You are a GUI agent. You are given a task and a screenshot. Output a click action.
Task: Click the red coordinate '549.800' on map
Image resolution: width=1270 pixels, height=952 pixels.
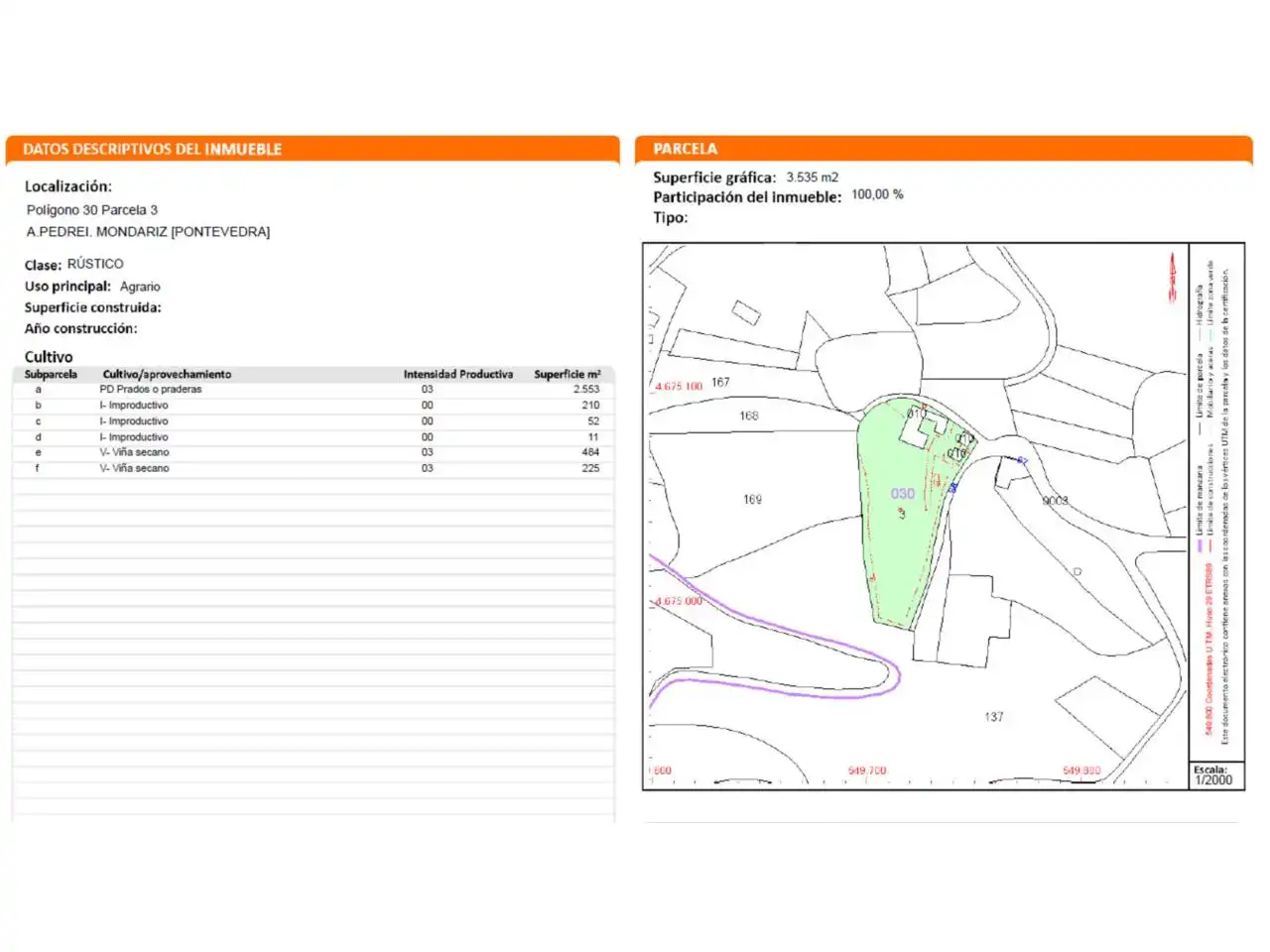point(1081,771)
